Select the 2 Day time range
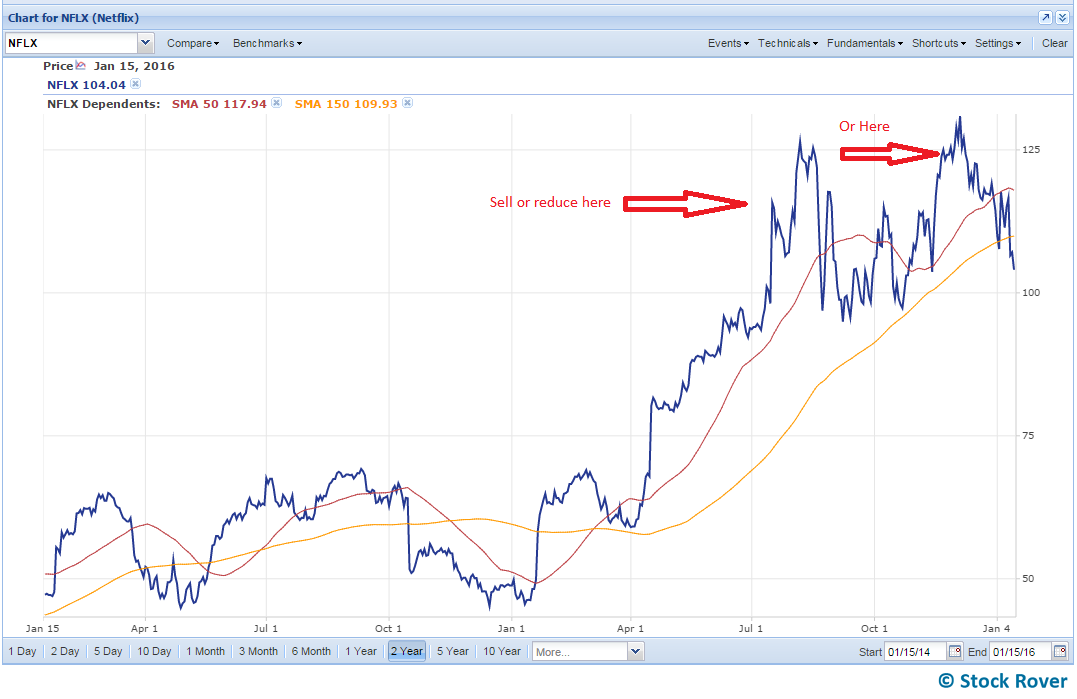The height and width of the screenshot is (699, 1077). pyautogui.click(x=65, y=651)
